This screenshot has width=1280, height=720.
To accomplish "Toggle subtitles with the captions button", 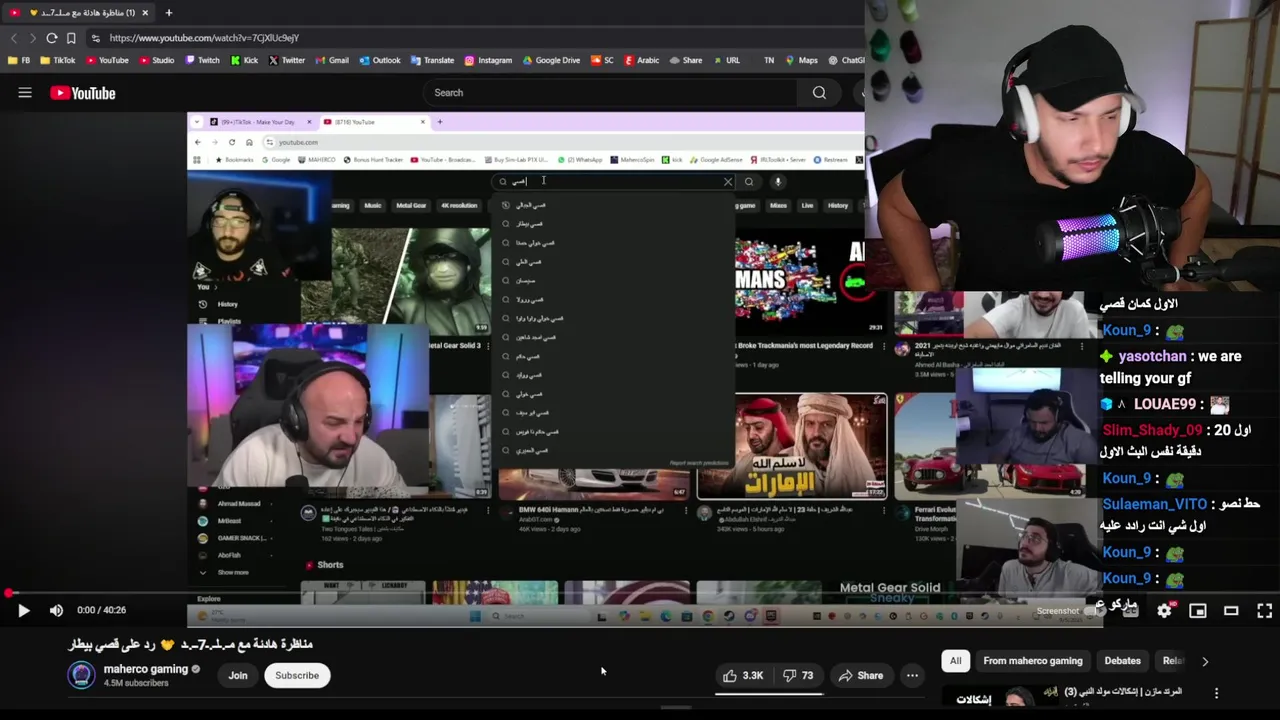I will pos(1130,610).
